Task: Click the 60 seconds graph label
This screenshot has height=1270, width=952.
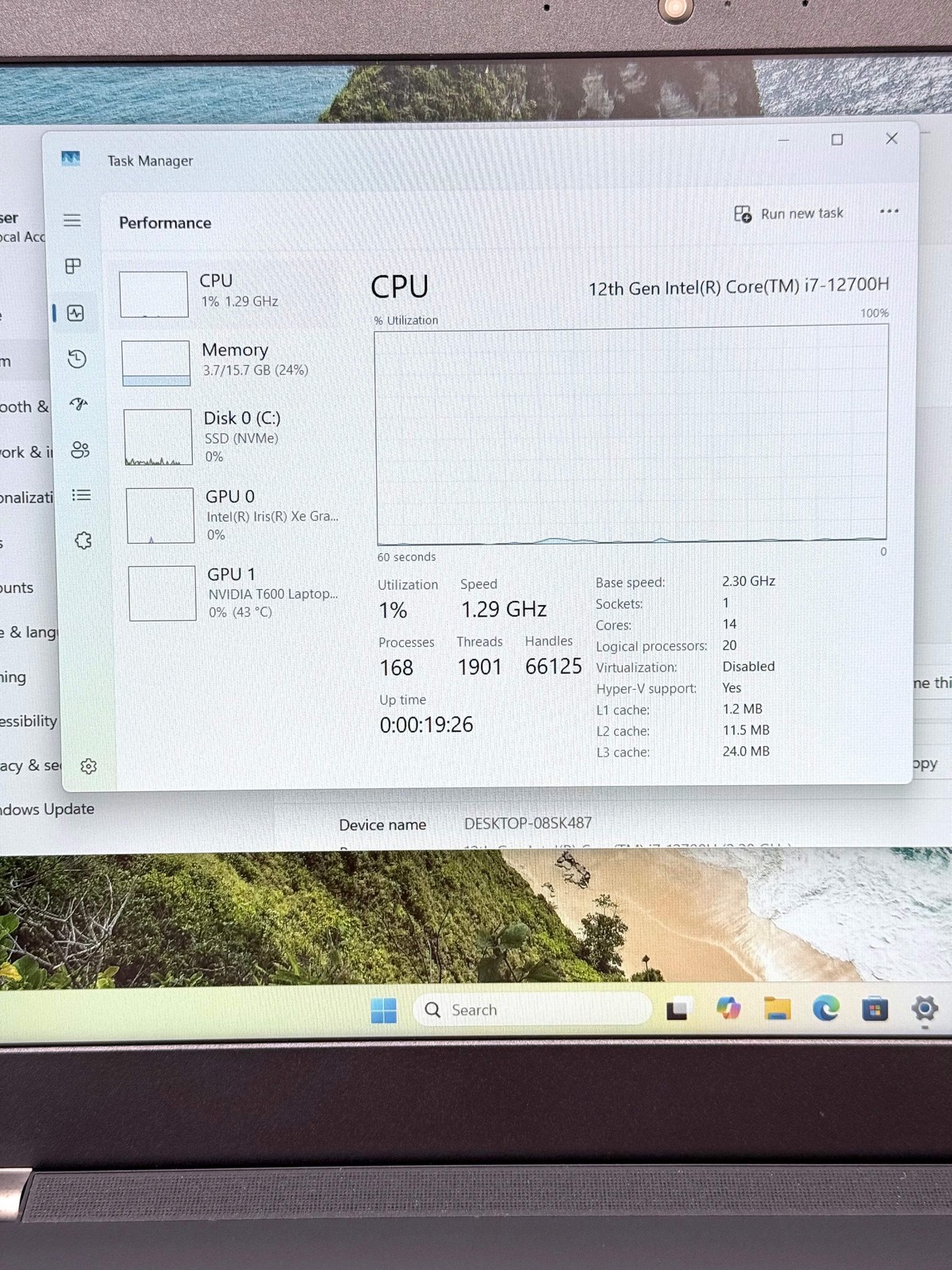Action: point(406,557)
